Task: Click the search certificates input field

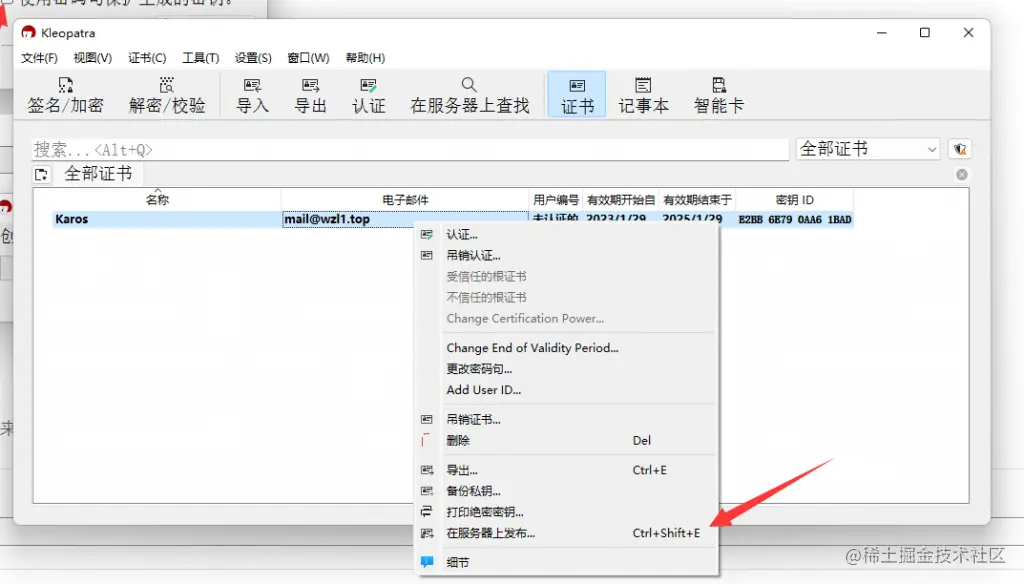Action: pyautogui.click(x=410, y=150)
